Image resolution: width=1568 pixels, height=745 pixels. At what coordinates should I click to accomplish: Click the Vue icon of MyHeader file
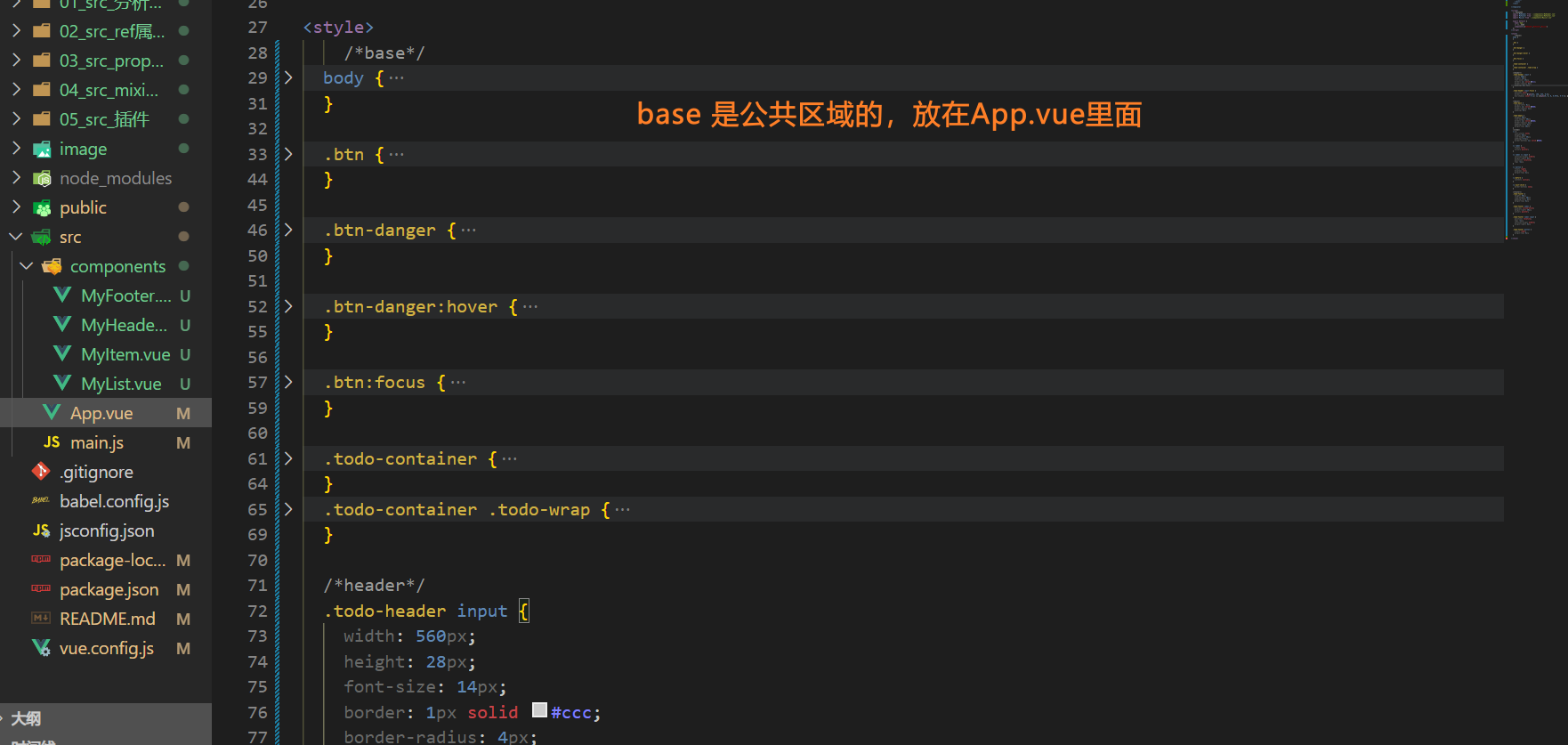[x=62, y=324]
